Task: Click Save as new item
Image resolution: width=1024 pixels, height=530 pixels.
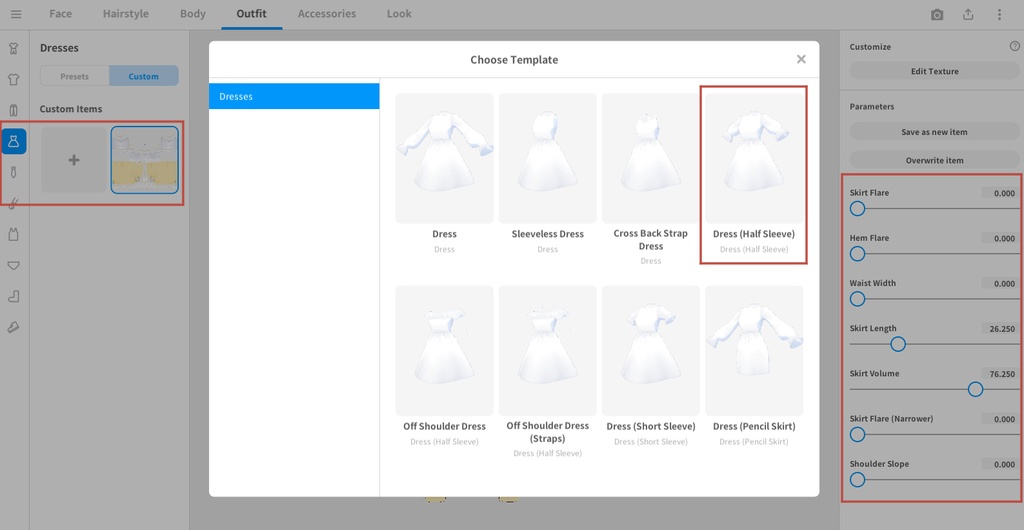Action: coord(935,132)
